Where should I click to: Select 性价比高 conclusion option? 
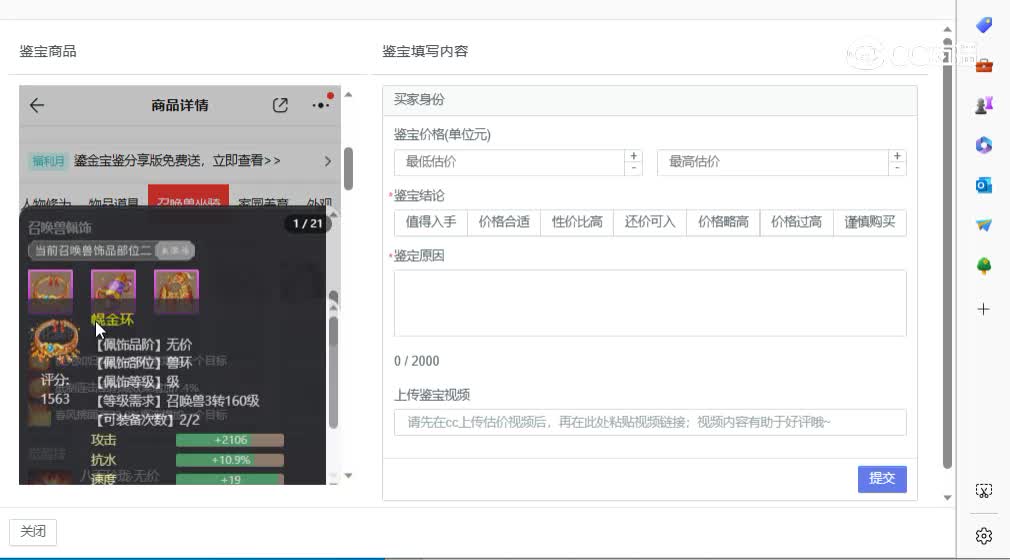pos(577,222)
